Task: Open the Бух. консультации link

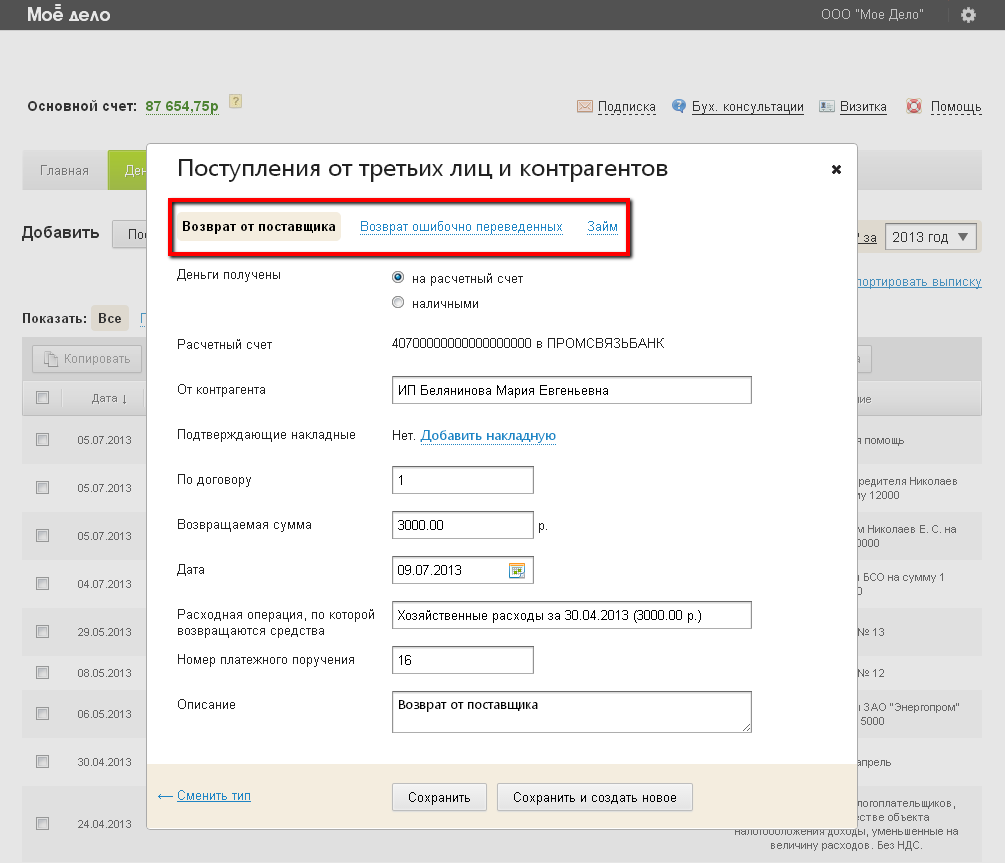Action: tap(748, 106)
